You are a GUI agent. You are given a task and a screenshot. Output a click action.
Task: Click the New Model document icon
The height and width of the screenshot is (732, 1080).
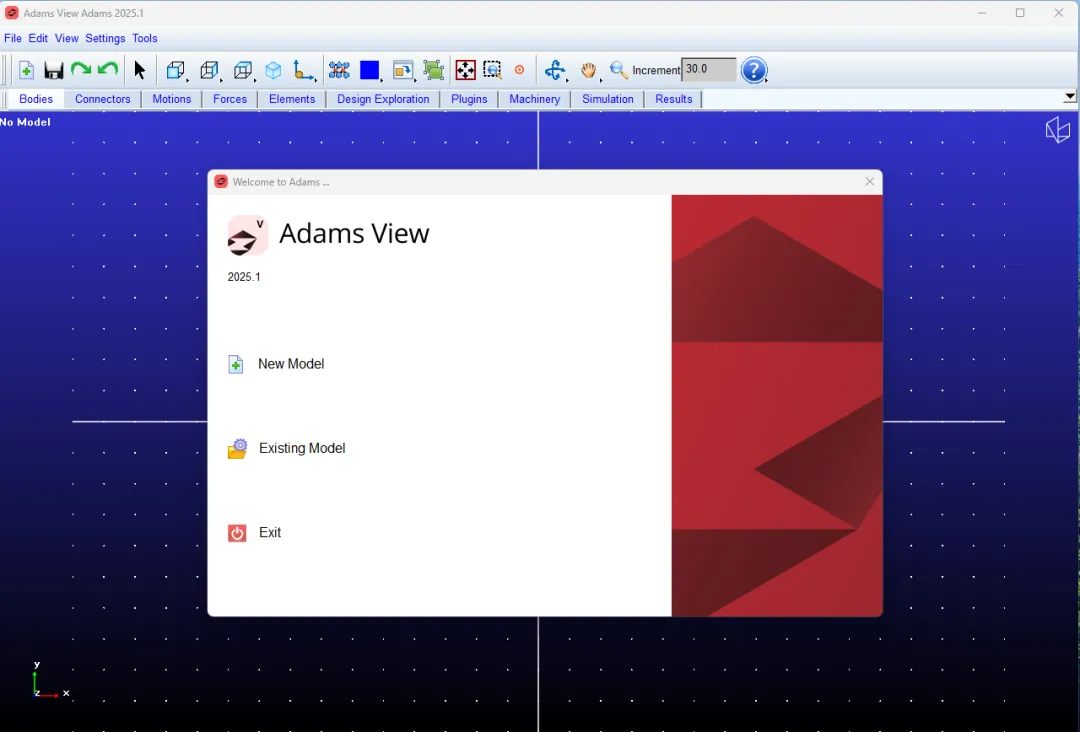236,364
